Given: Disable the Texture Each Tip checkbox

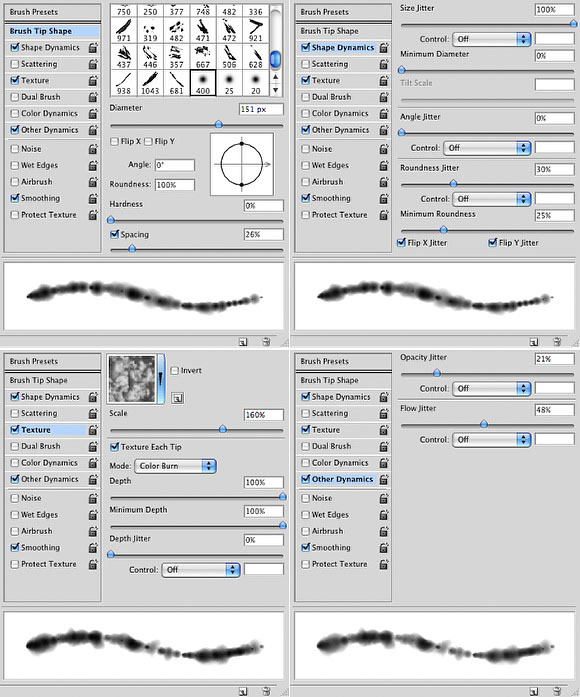Looking at the screenshot, I should point(115,447).
